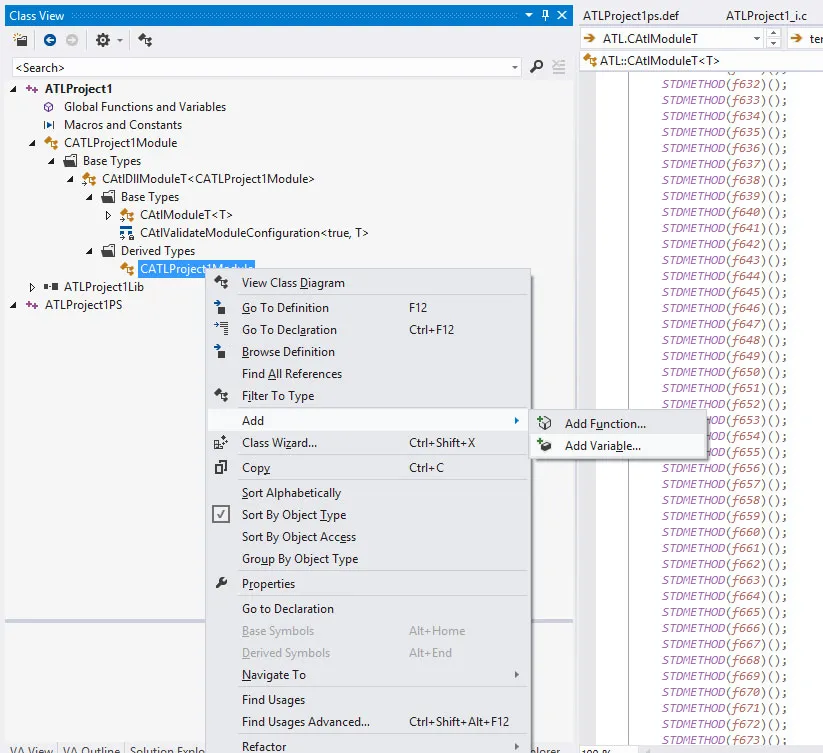Open Class View Settings gear icon

coord(103,40)
